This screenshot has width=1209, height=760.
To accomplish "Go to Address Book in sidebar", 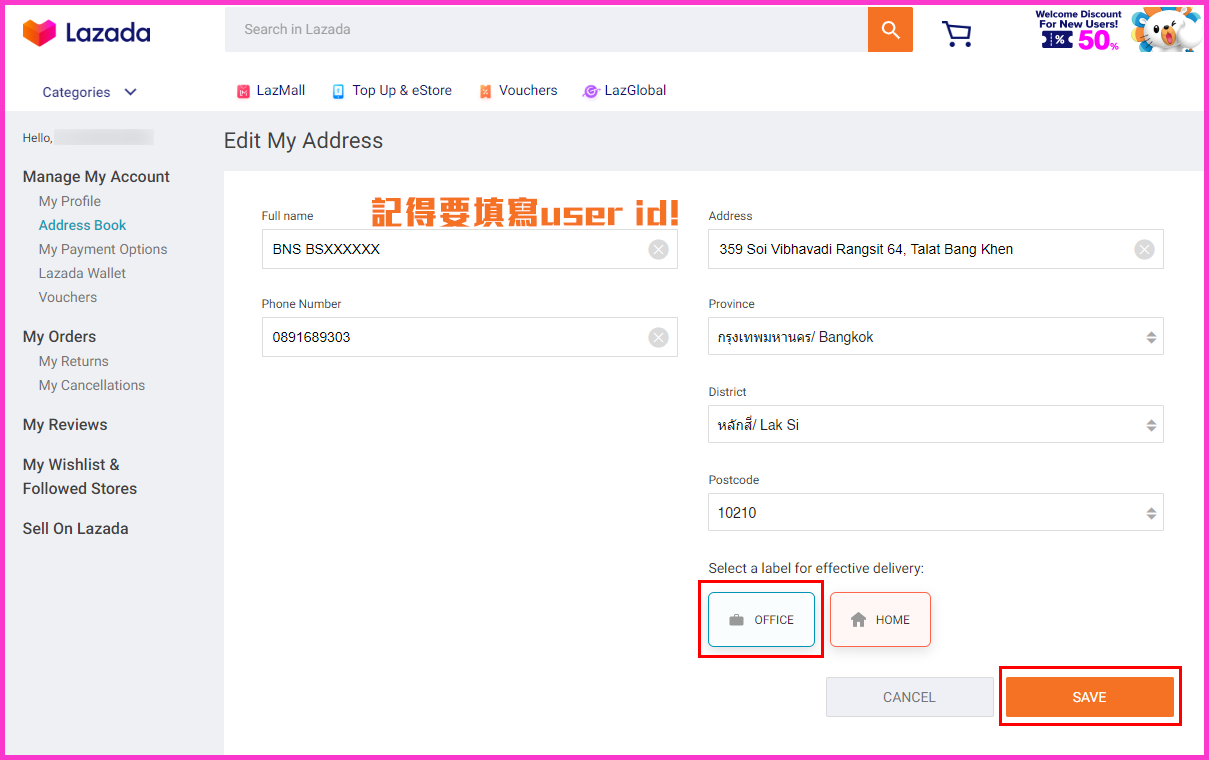I will click(x=82, y=225).
